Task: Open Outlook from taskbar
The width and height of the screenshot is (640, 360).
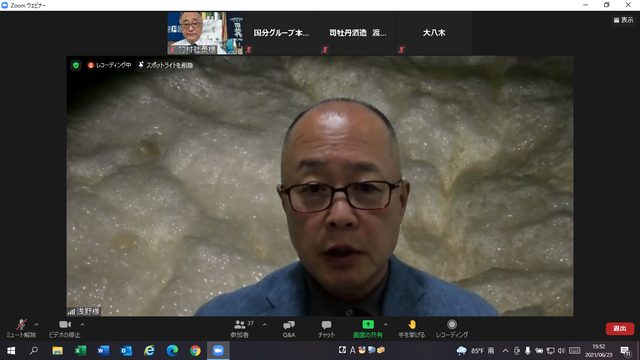Action: pos(126,351)
